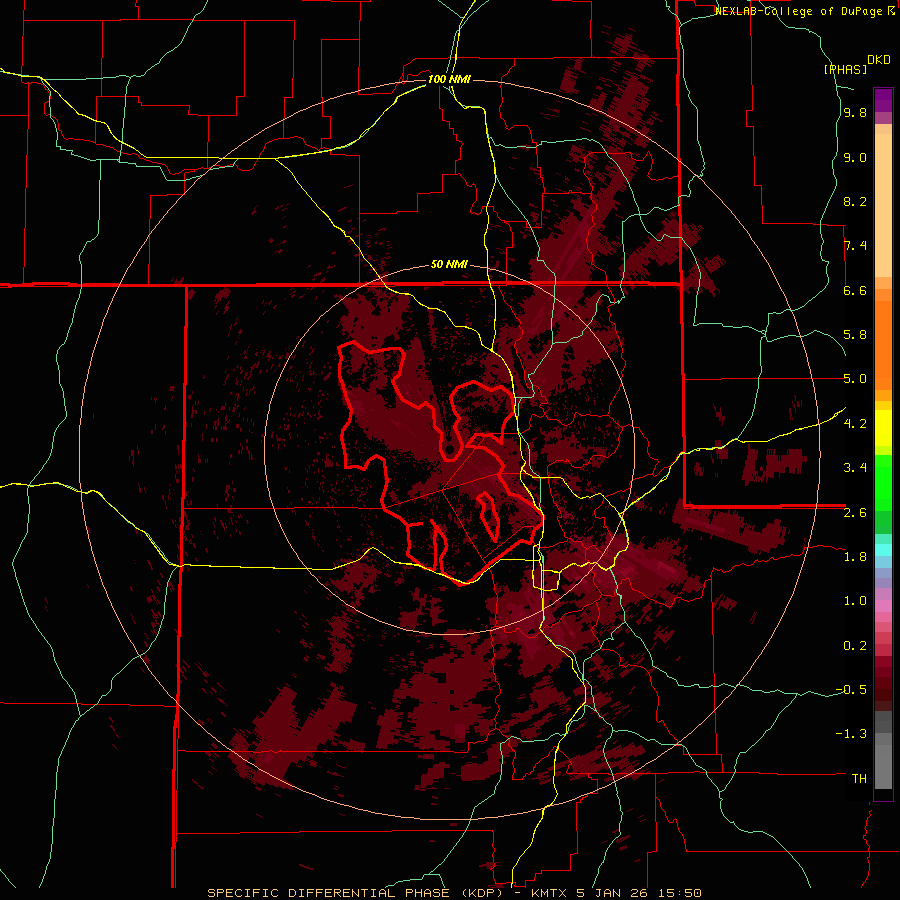Click the -1.3 scale value
This screenshot has height=900, width=900.
pyautogui.click(x=851, y=734)
